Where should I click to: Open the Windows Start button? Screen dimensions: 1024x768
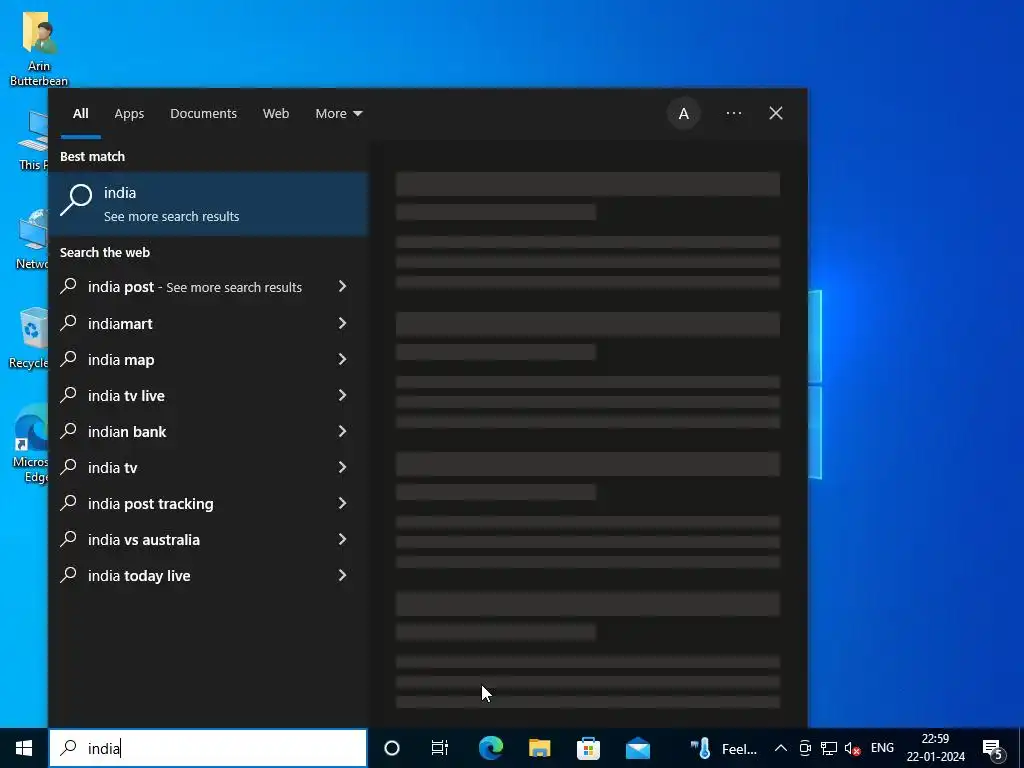[x=24, y=748]
